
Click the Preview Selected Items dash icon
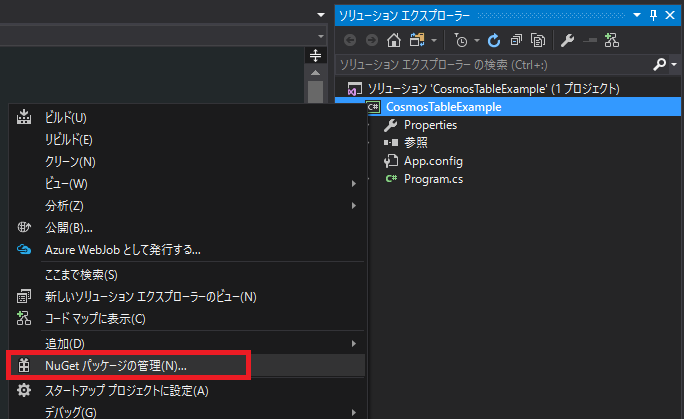(x=590, y=41)
